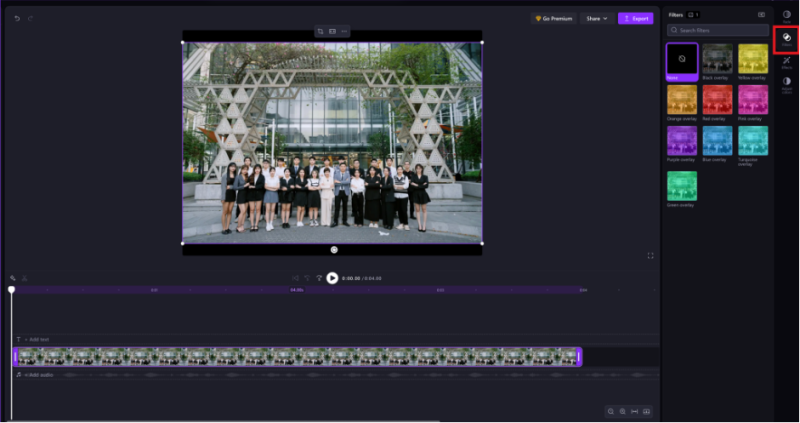Click the crop icon above the preview
The image size is (800, 423).
(320, 32)
